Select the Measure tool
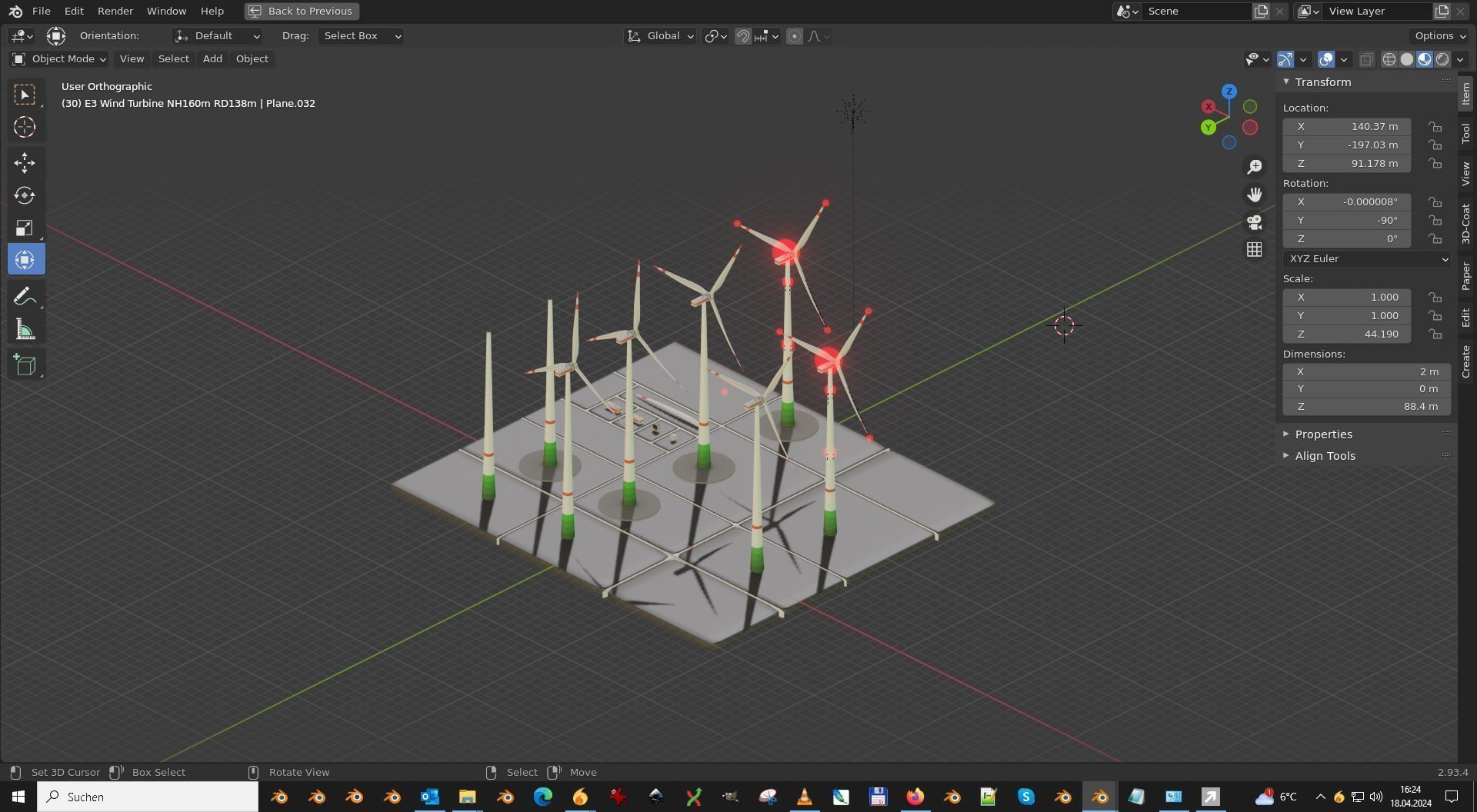The width and height of the screenshot is (1477, 812). [25, 330]
